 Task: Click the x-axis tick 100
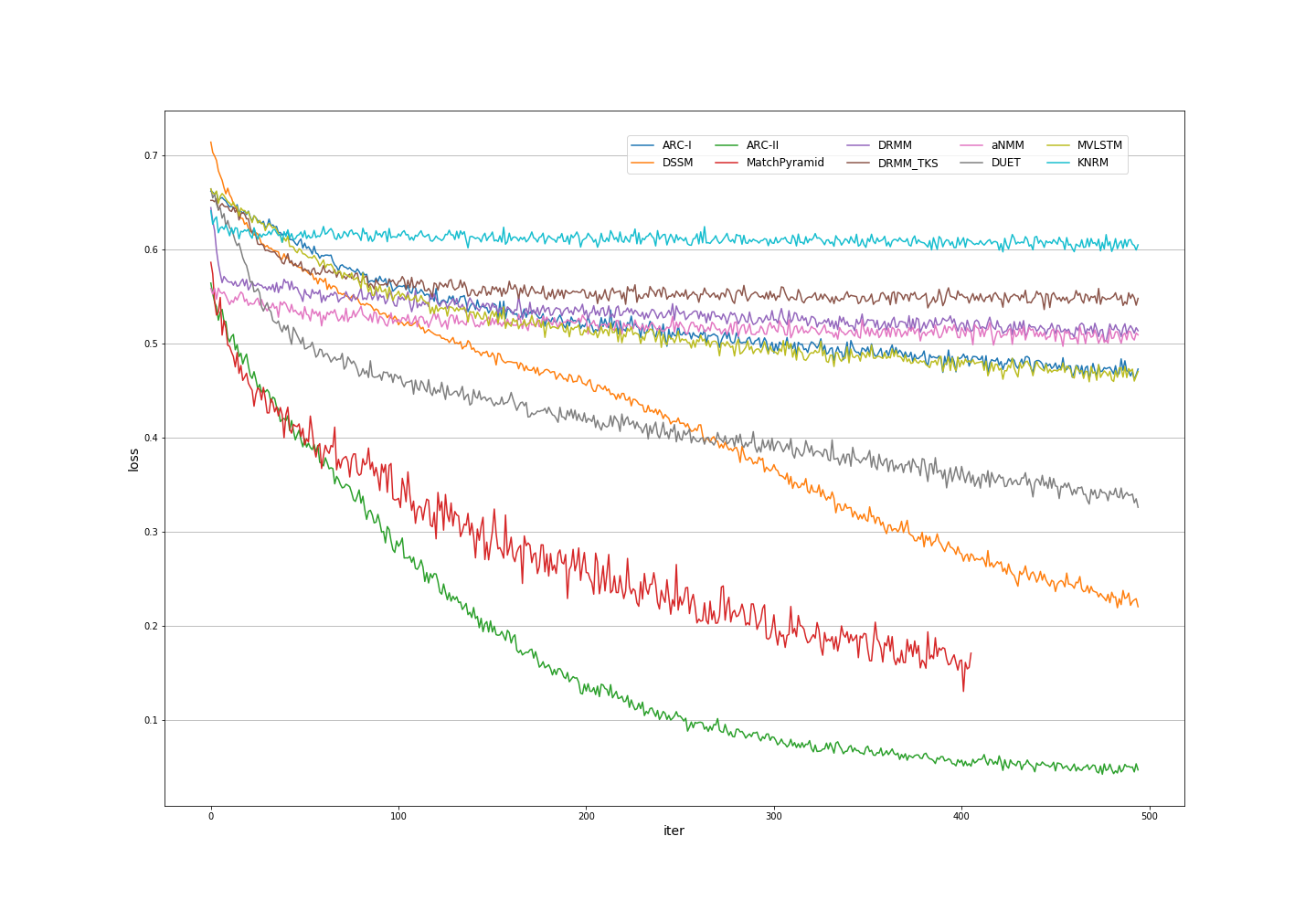tap(398, 816)
